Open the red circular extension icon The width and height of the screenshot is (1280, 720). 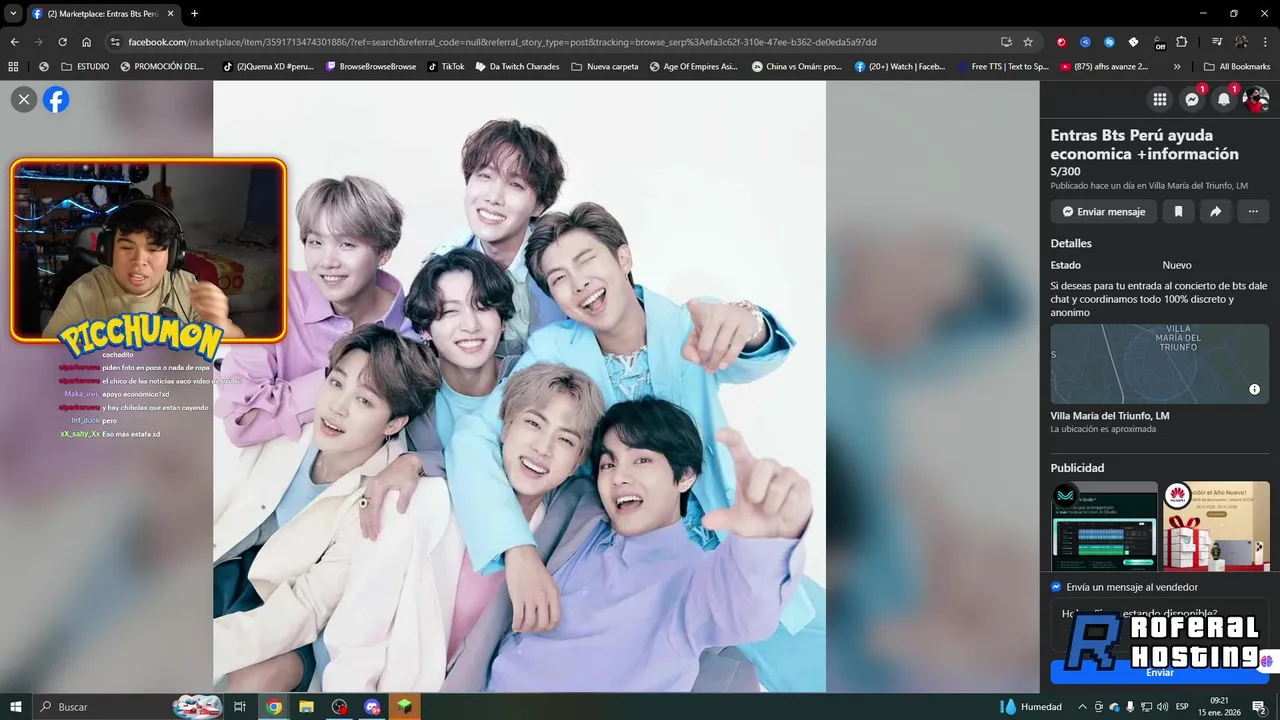coord(1061,42)
